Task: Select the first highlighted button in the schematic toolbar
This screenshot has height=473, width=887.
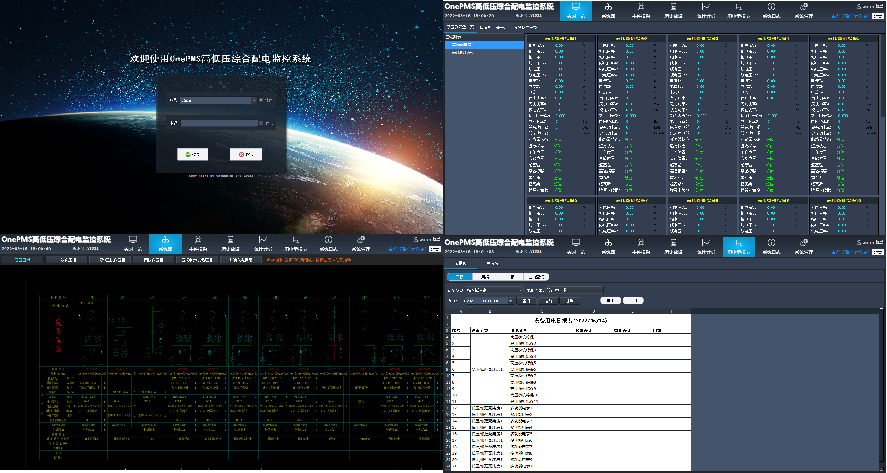Action: tap(21, 260)
